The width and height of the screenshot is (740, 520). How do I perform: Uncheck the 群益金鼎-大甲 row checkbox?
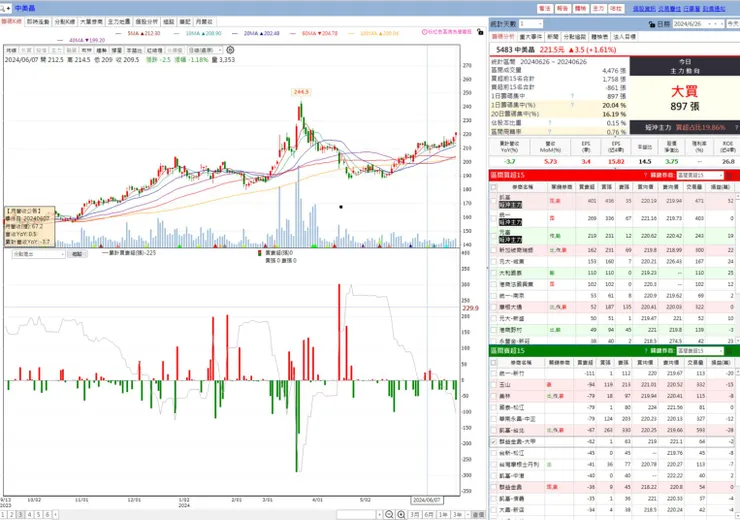click(x=494, y=442)
